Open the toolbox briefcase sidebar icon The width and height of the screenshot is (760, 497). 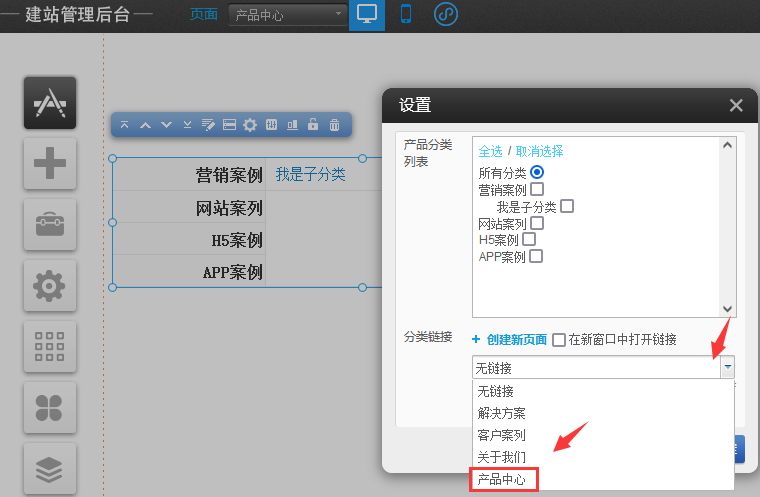click(x=50, y=224)
